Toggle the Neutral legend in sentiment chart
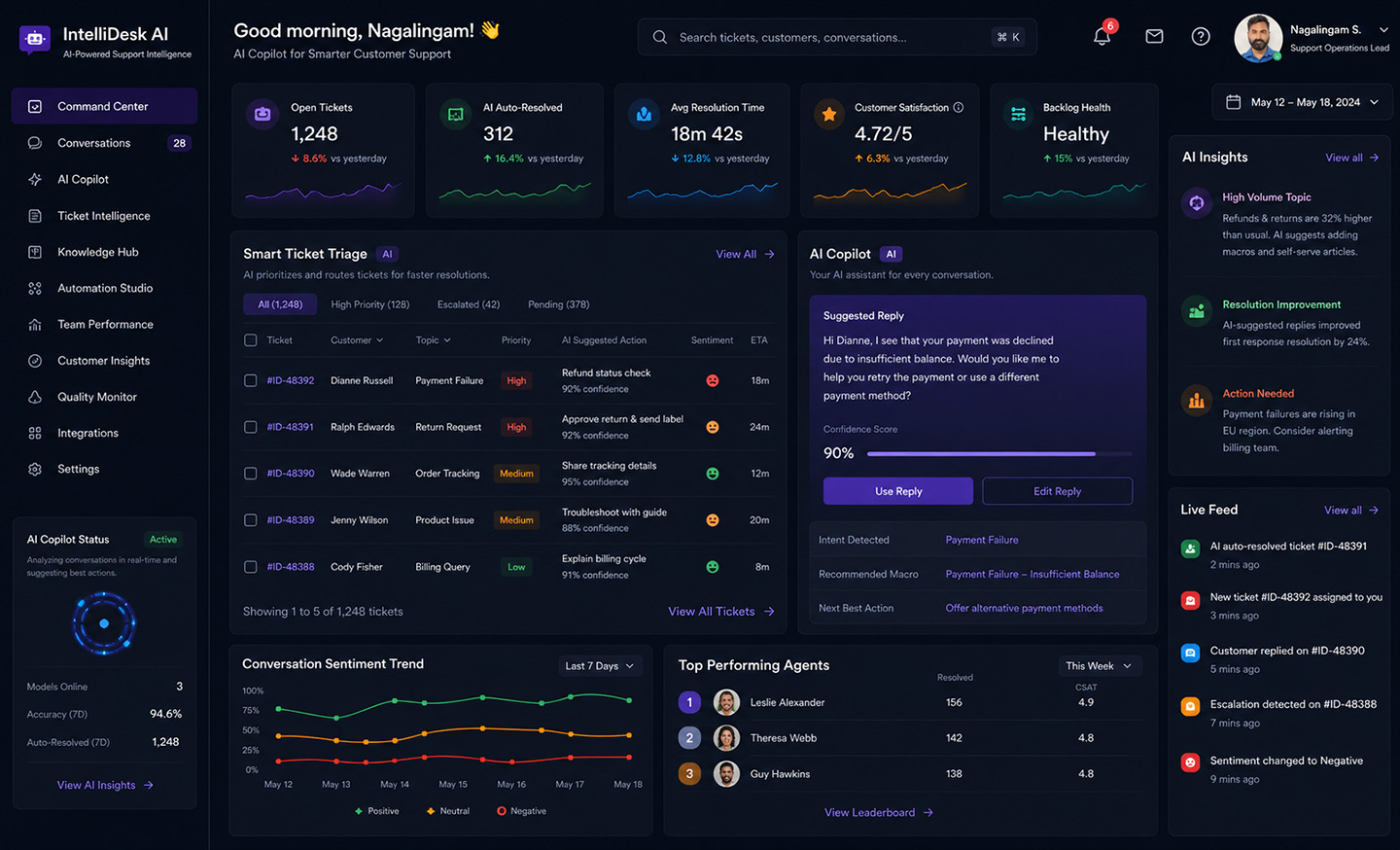 pyautogui.click(x=448, y=811)
